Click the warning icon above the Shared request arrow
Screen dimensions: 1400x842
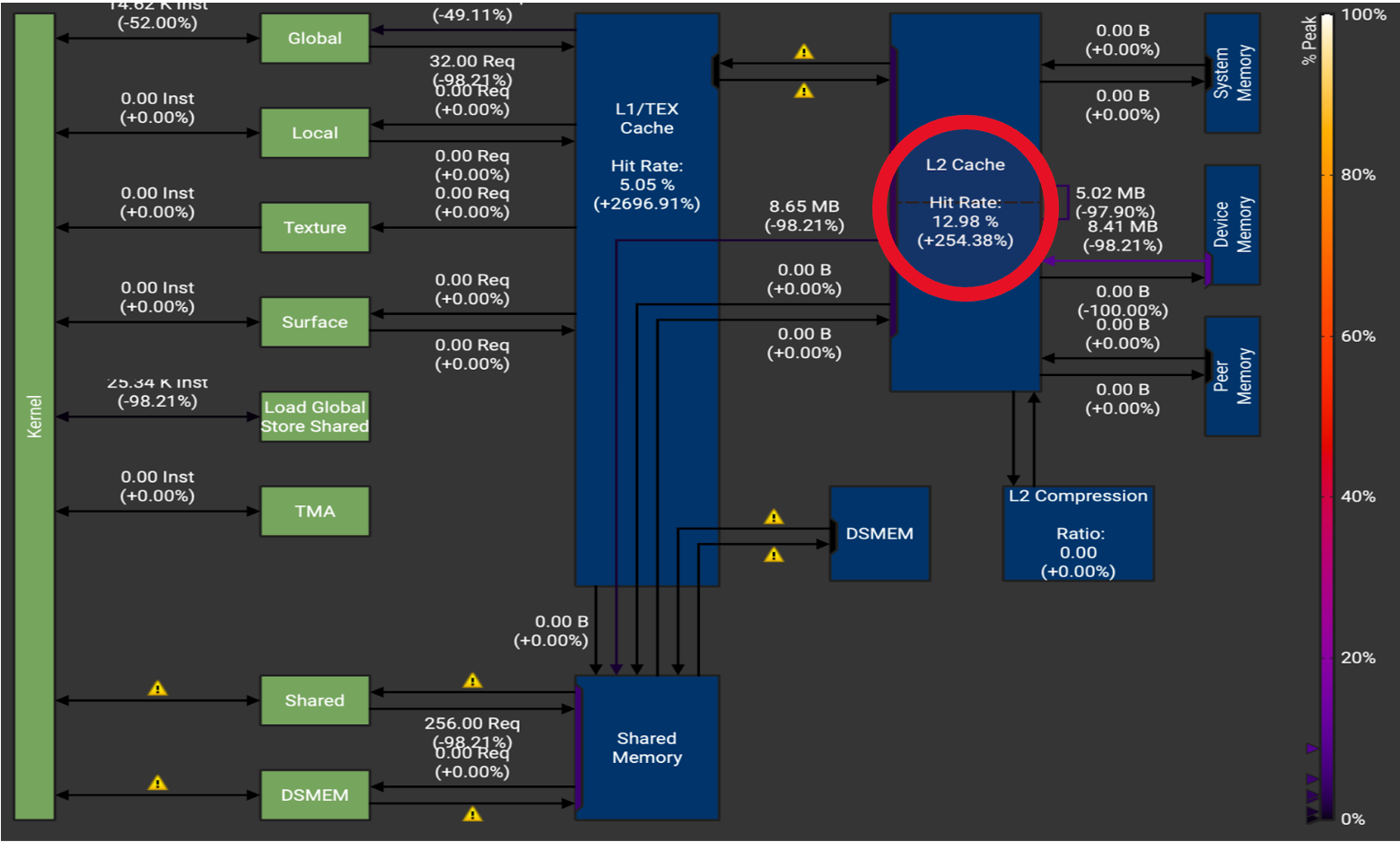pyautogui.click(x=472, y=681)
